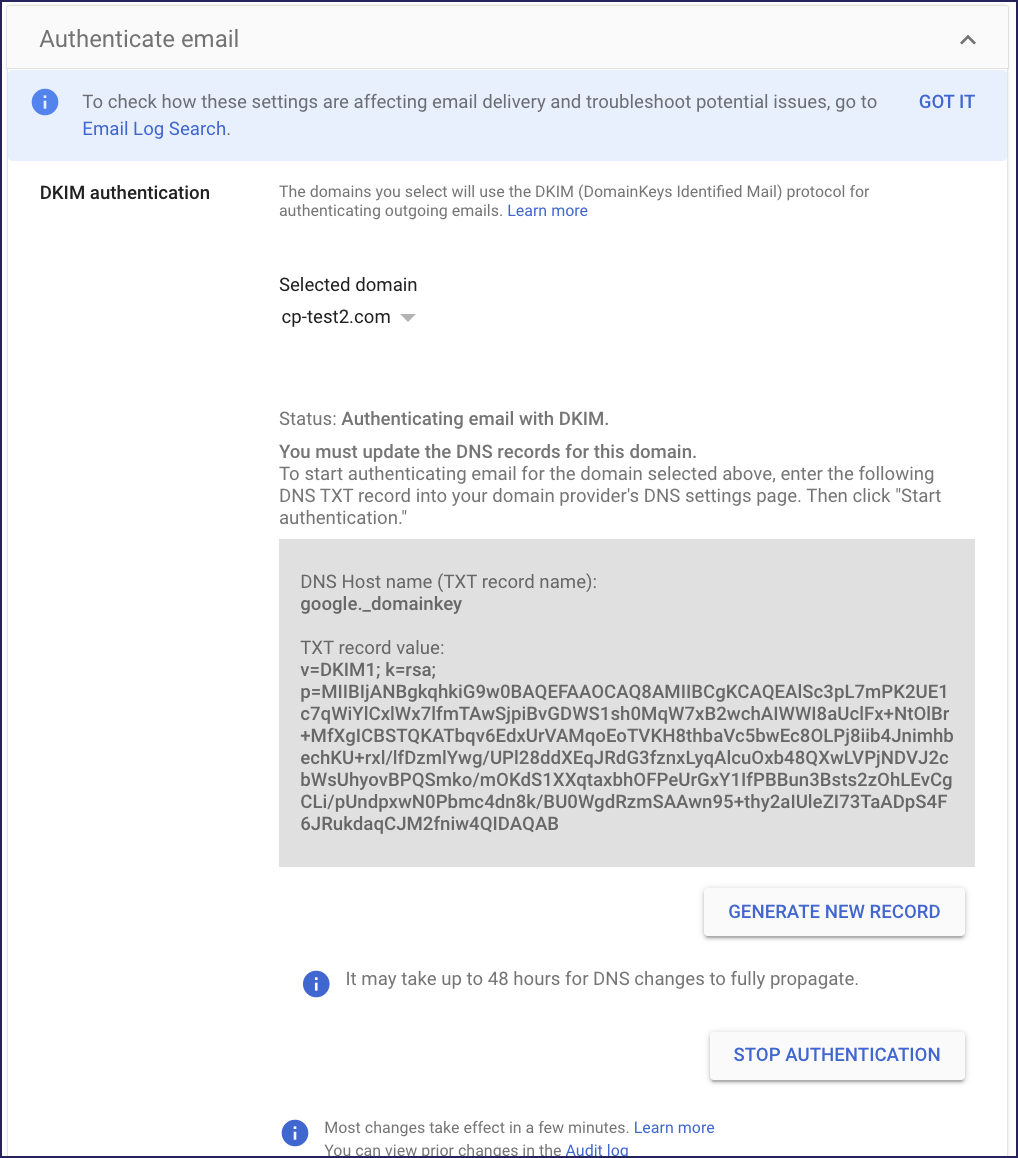Click the 'Selected domain' field label
The height and width of the screenshot is (1158, 1018).
[348, 285]
